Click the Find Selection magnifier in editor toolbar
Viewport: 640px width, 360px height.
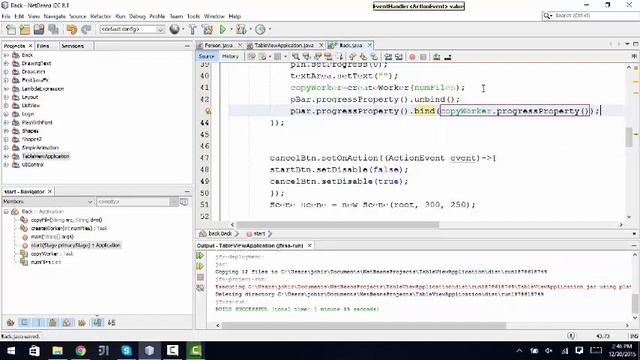[x=296, y=57]
